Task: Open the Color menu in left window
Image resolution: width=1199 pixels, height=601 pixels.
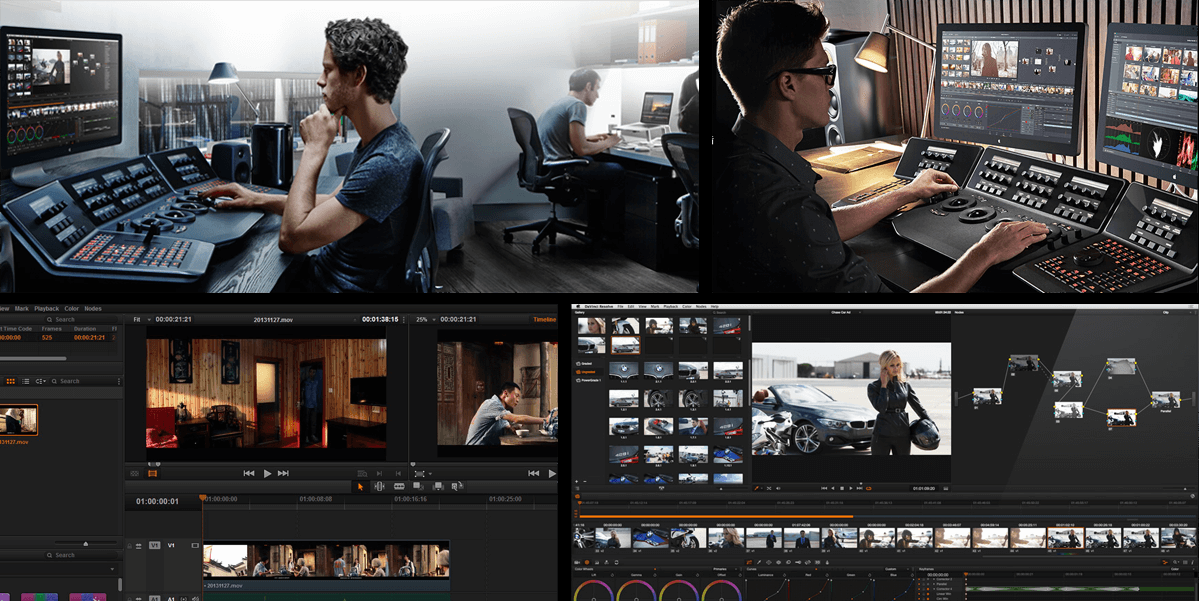Action: [x=72, y=309]
